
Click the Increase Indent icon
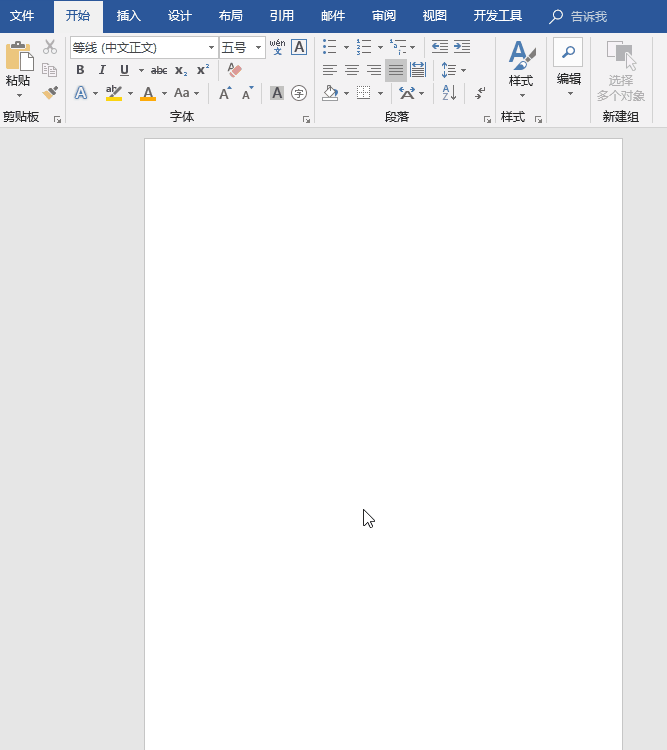pos(462,47)
